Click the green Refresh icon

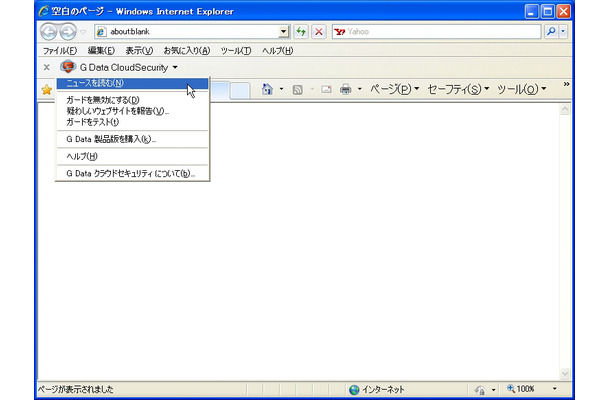click(x=301, y=32)
